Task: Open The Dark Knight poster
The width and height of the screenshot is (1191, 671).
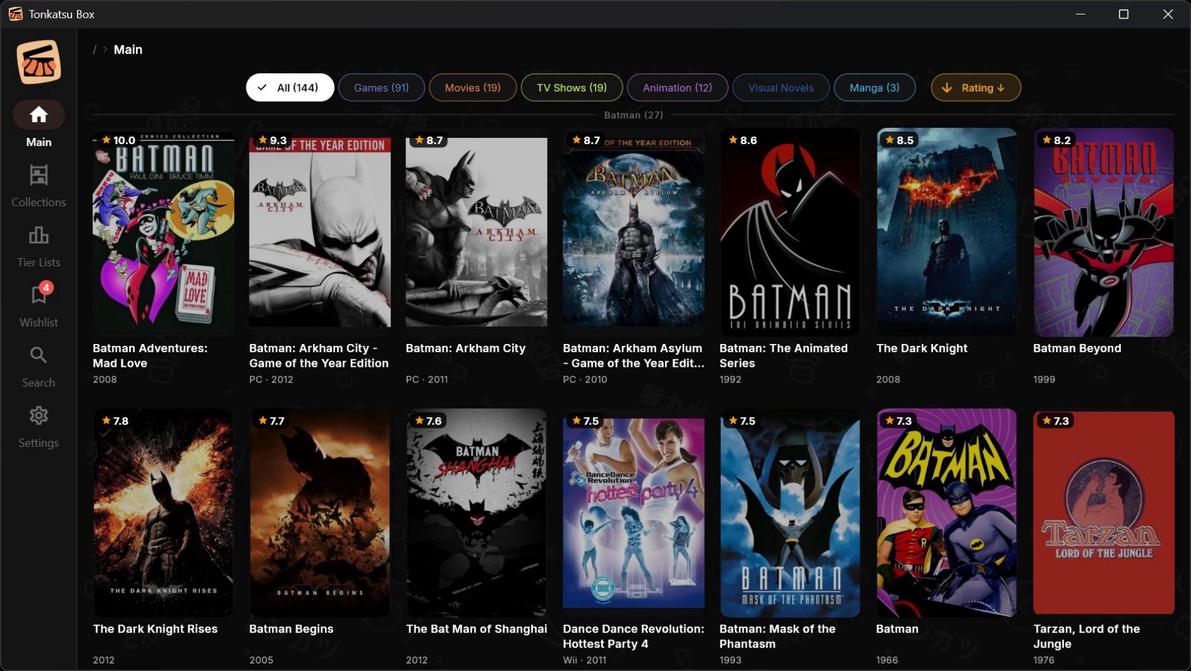Action: pyautogui.click(x=946, y=232)
